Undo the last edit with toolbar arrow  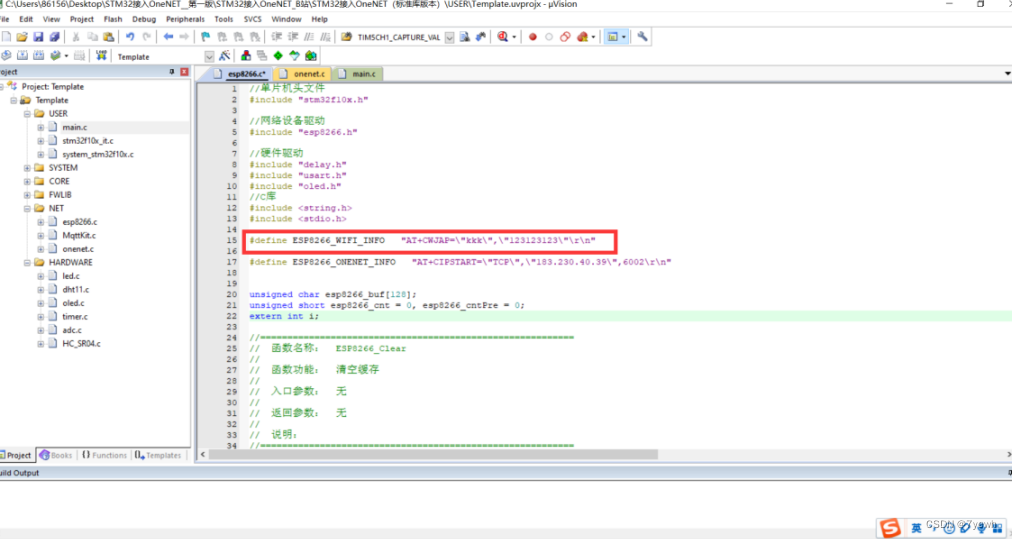point(130,37)
